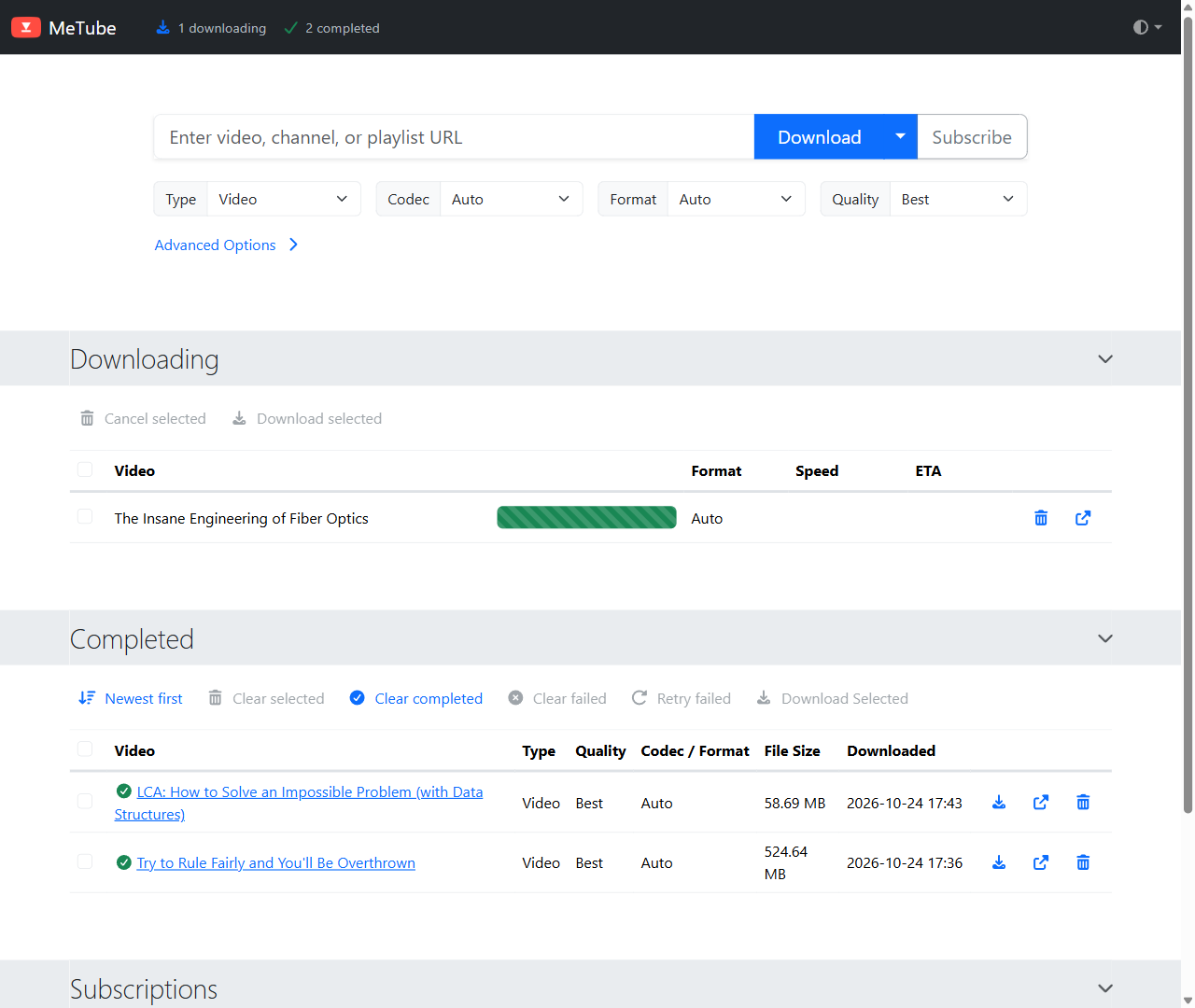This screenshot has width=1195, height=1008.
Task: Click the 2 completed status indicator
Action: point(331,28)
